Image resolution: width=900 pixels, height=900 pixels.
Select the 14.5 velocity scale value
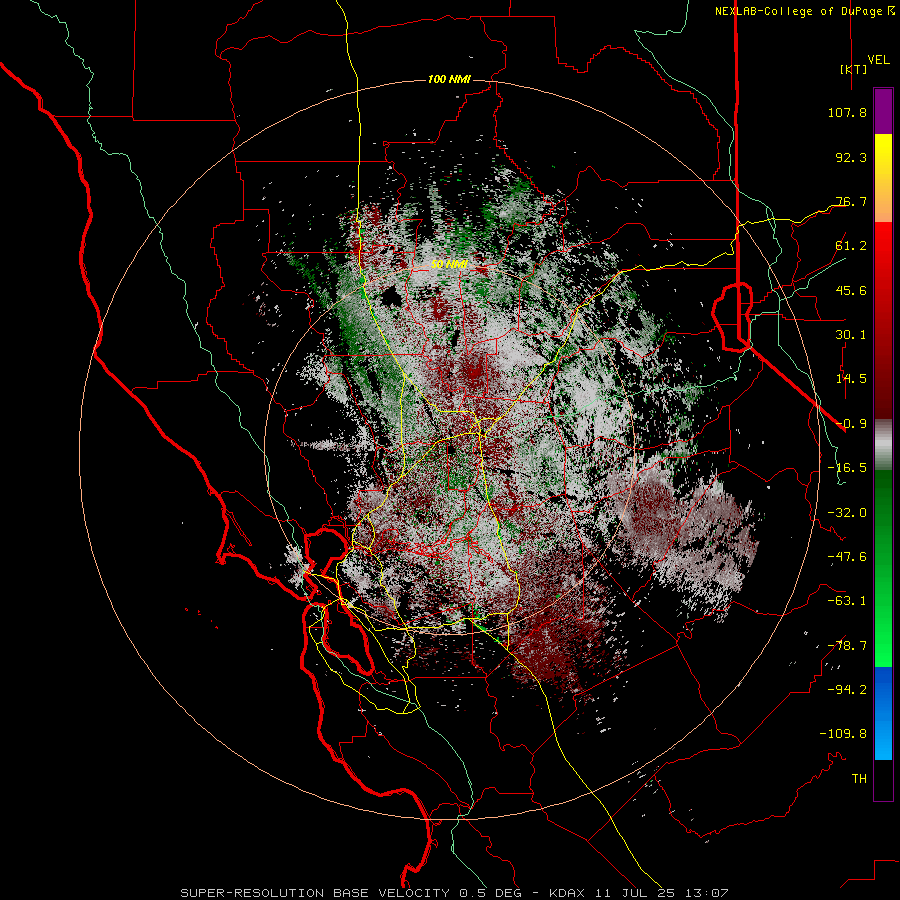tap(851, 379)
